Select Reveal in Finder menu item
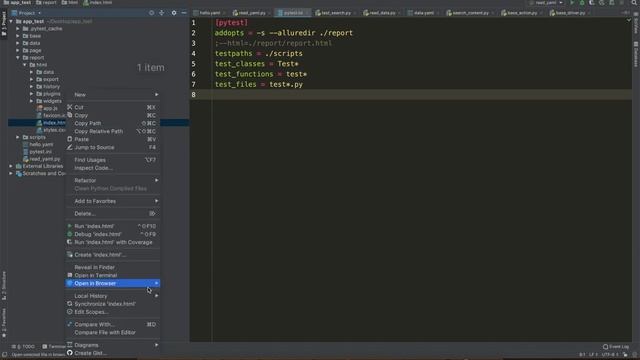The height and width of the screenshot is (360, 640). pyautogui.click(x=113, y=267)
